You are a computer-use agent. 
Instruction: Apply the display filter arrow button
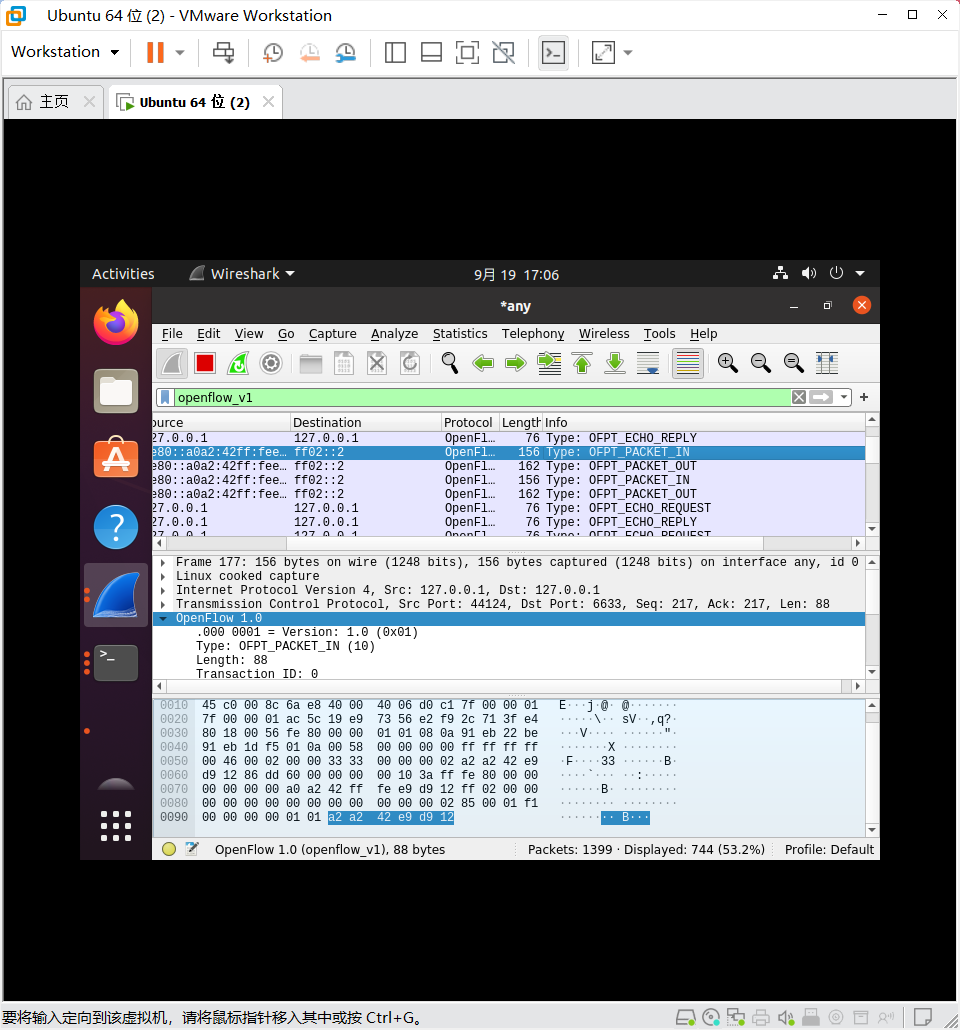tap(821, 397)
